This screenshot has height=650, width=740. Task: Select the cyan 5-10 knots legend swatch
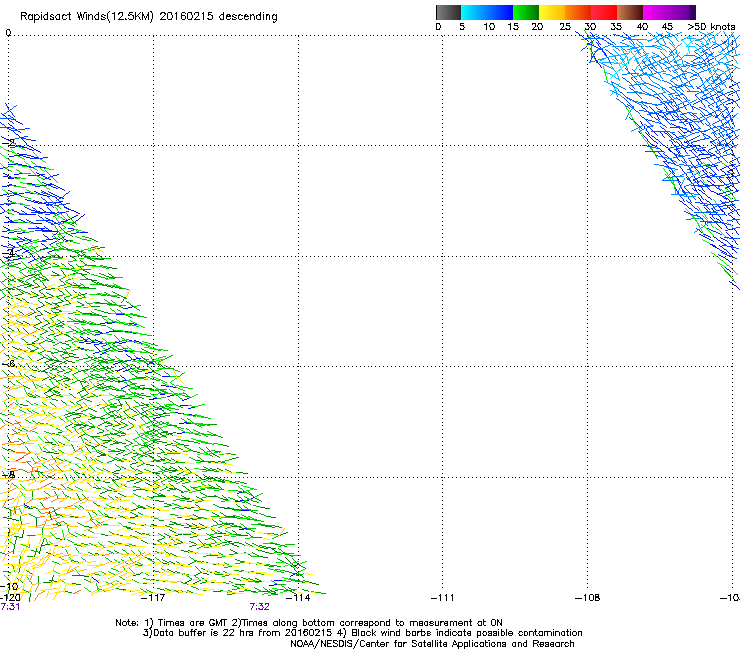coord(474,12)
